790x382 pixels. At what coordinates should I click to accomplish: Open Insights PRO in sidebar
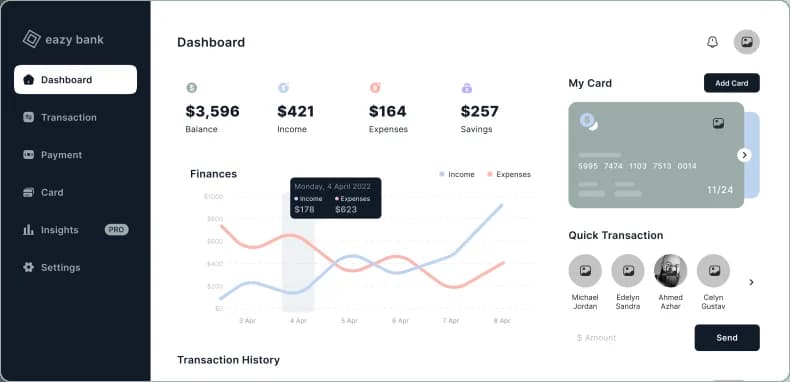click(x=76, y=230)
